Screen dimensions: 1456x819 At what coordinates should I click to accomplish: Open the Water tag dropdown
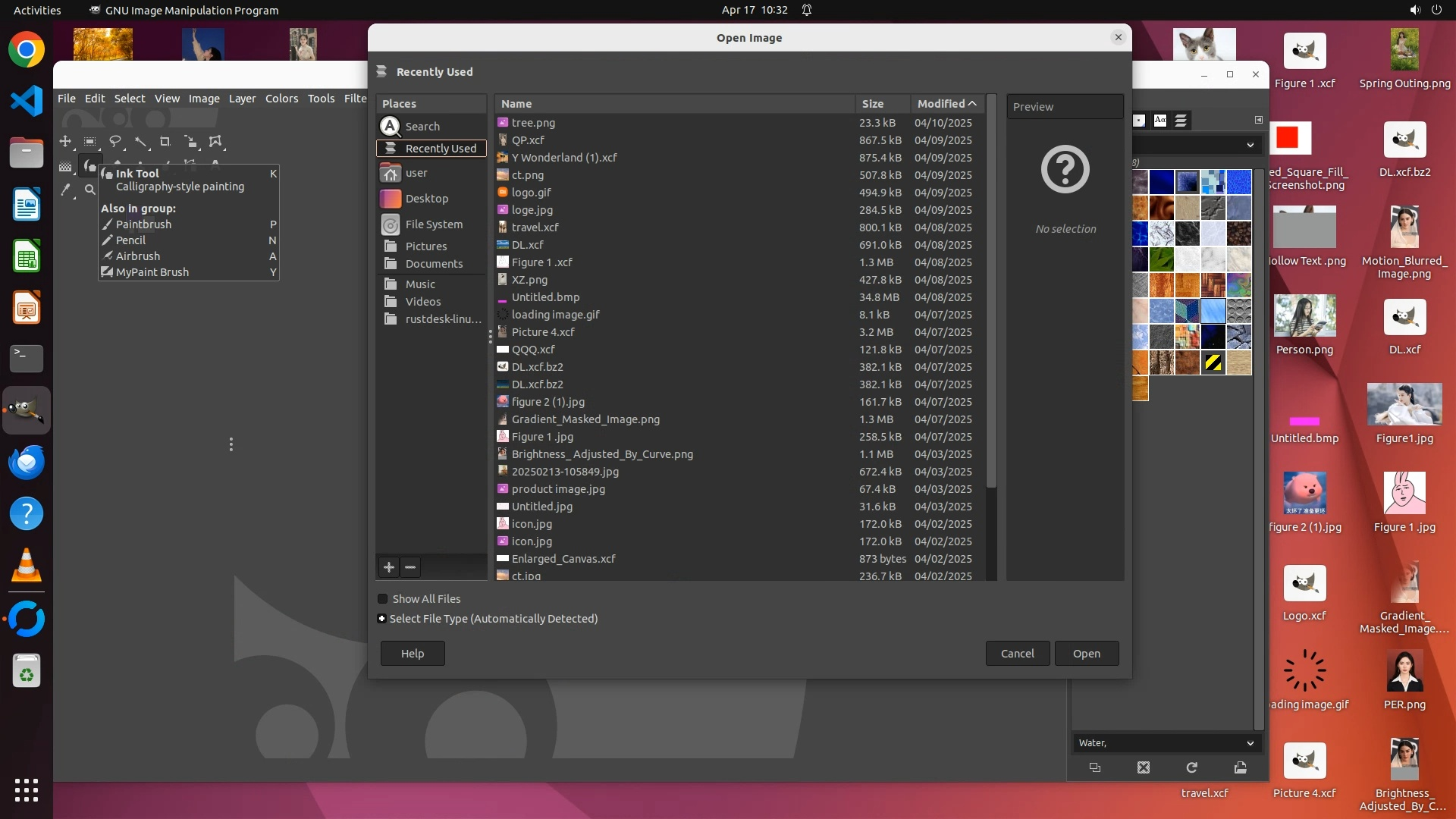click(x=1250, y=743)
